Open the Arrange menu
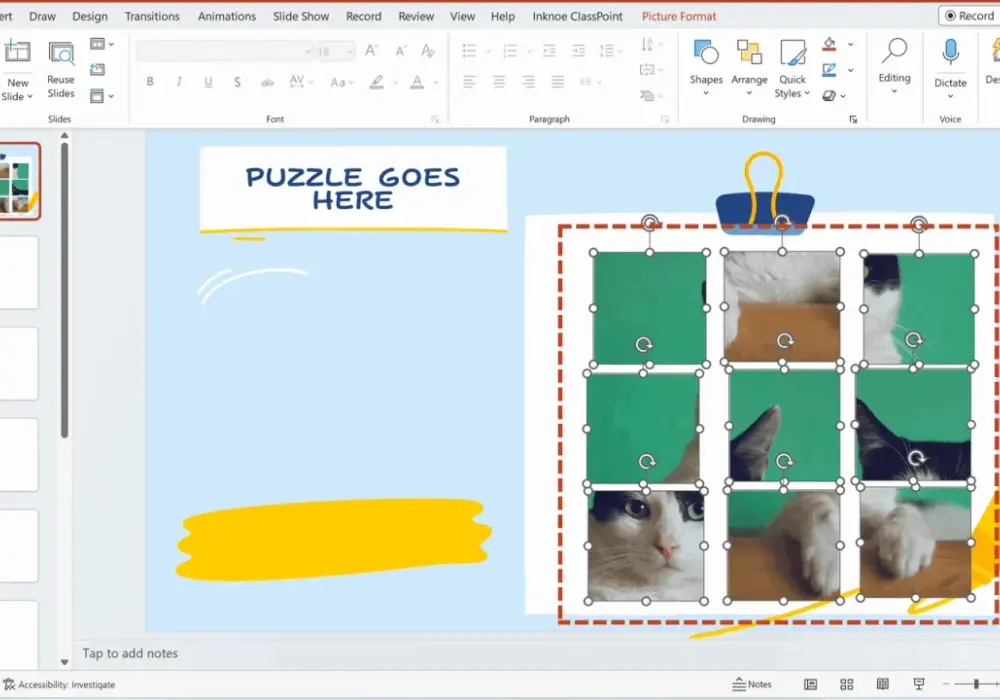This screenshot has width=1000, height=700. (x=749, y=68)
